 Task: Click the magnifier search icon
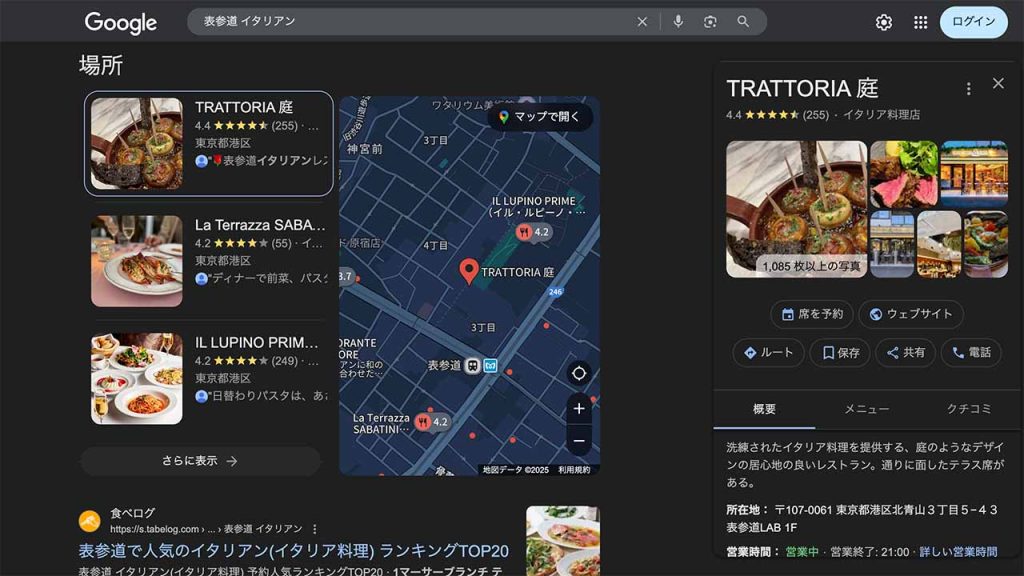[743, 22]
